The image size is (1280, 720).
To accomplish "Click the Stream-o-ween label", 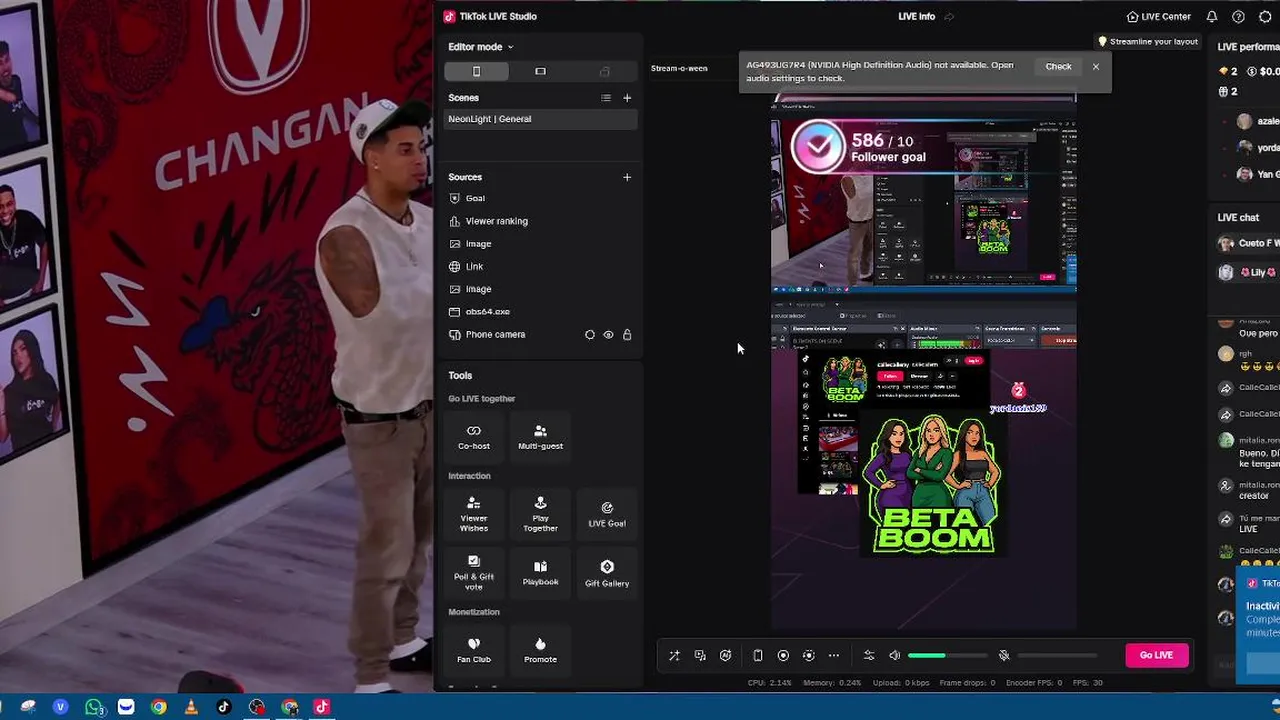I will (679, 69).
